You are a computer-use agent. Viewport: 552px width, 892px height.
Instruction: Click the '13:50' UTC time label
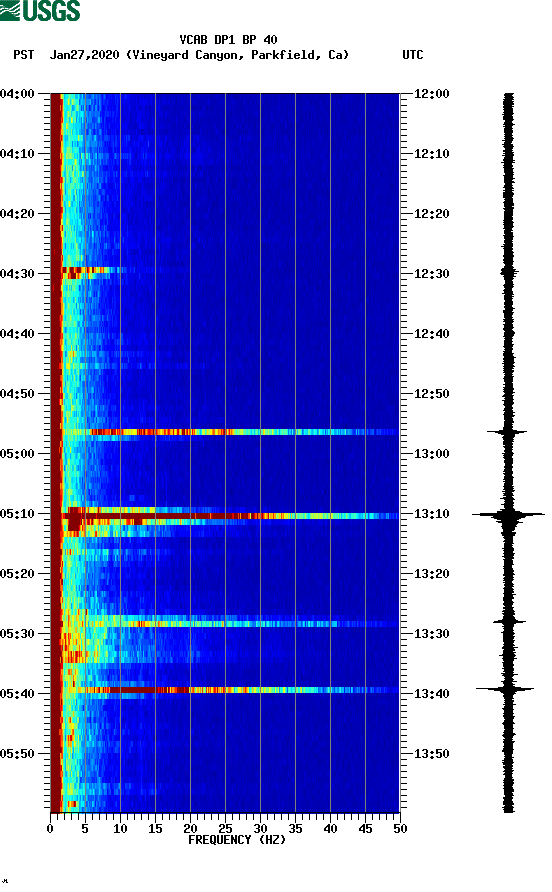click(431, 754)
